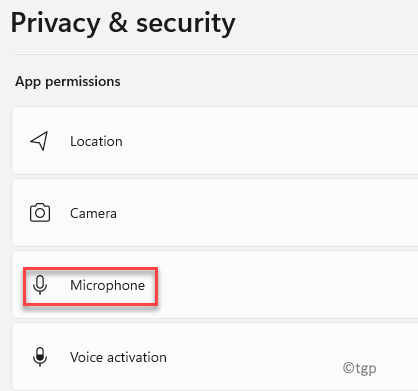
Task: Select the Microphone text label
Action: click(108, 285)
